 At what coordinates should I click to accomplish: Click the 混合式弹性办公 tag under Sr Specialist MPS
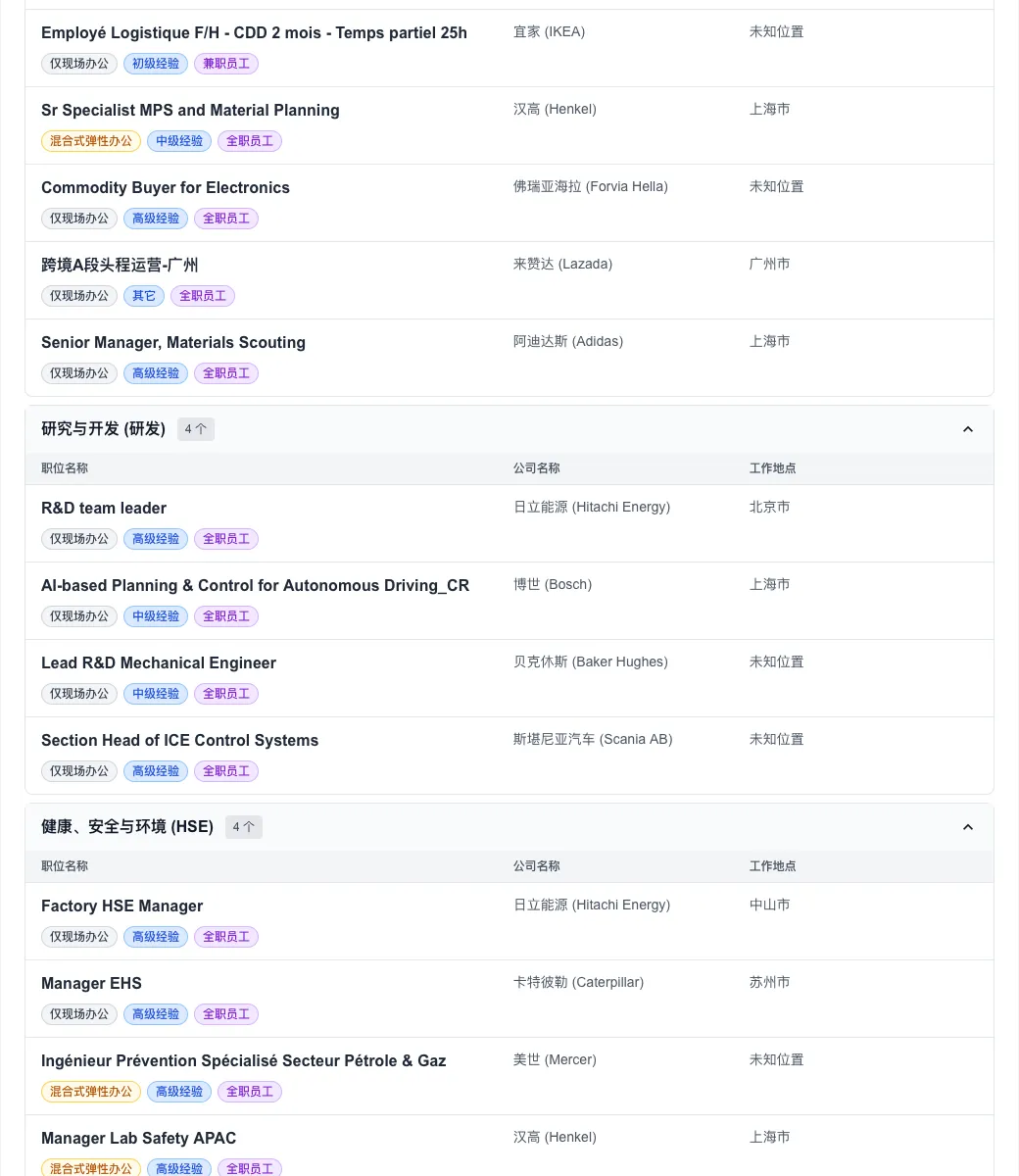(91, 141)
